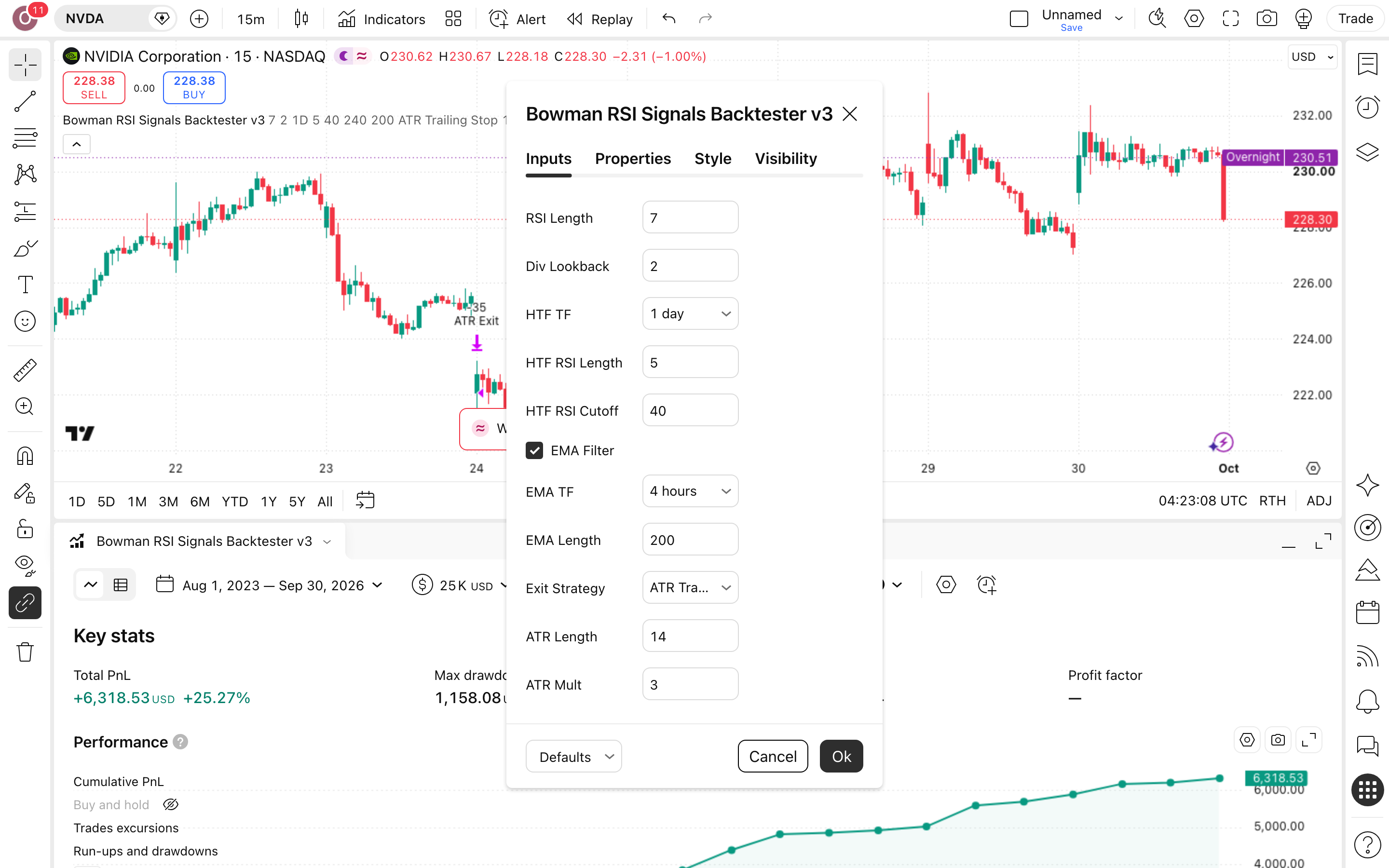1389x868 pixels.
Task: Expand the backtest date range selector
Action: click(x=269, y=585)
